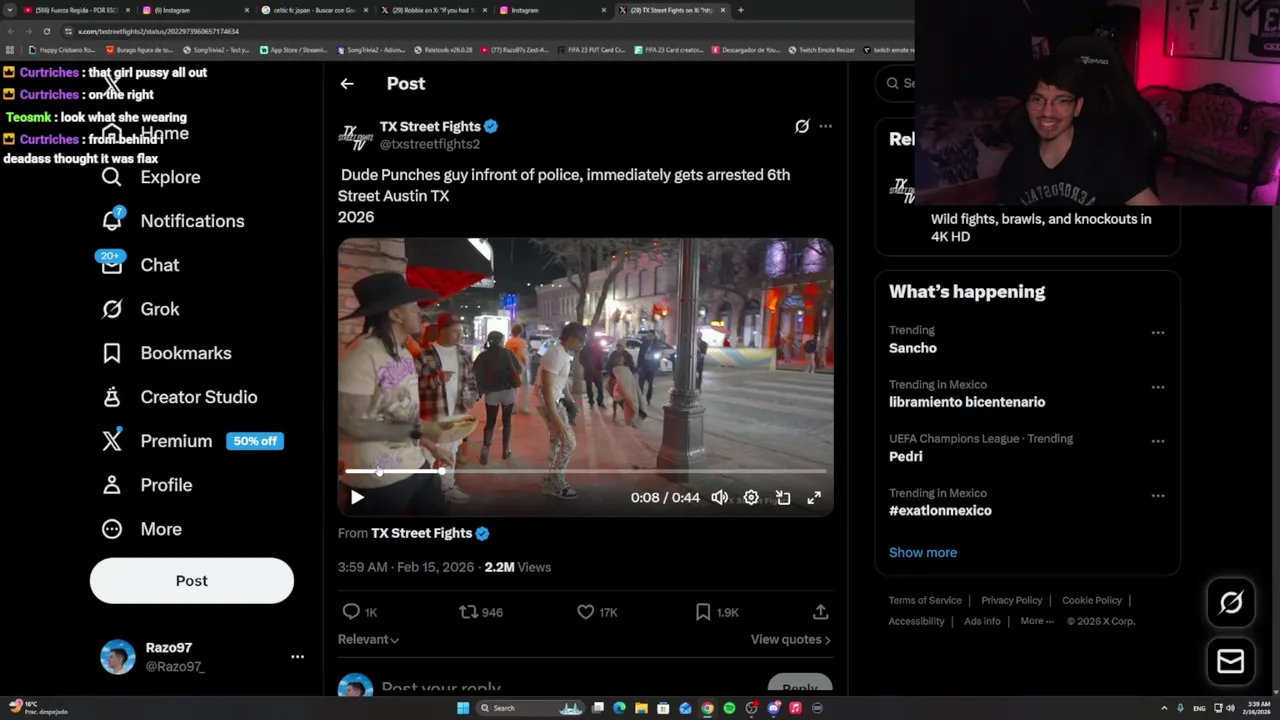Expand the footer More menu

coord(1037,621)
